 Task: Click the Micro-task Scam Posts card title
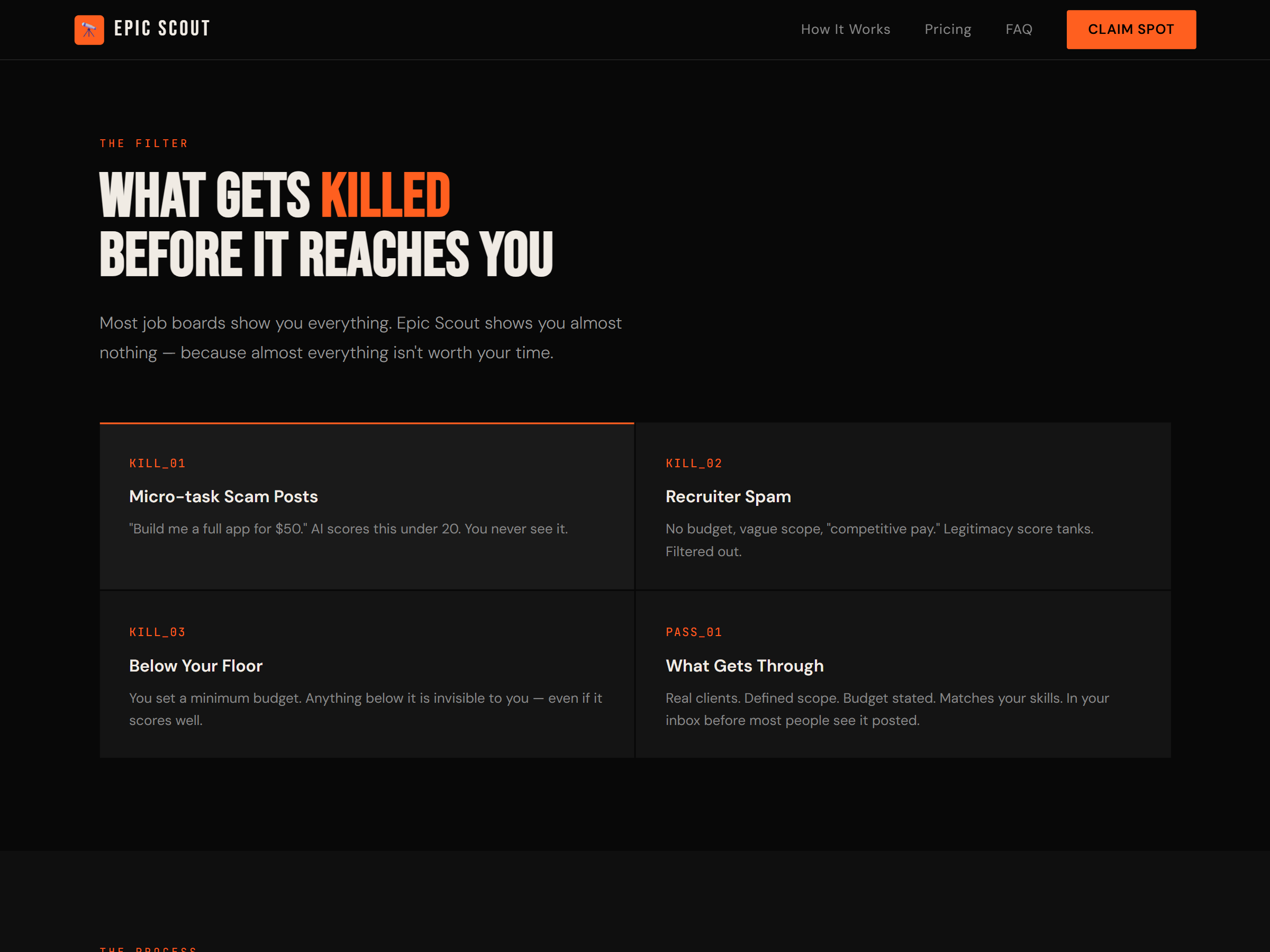(x=223, y=496)
